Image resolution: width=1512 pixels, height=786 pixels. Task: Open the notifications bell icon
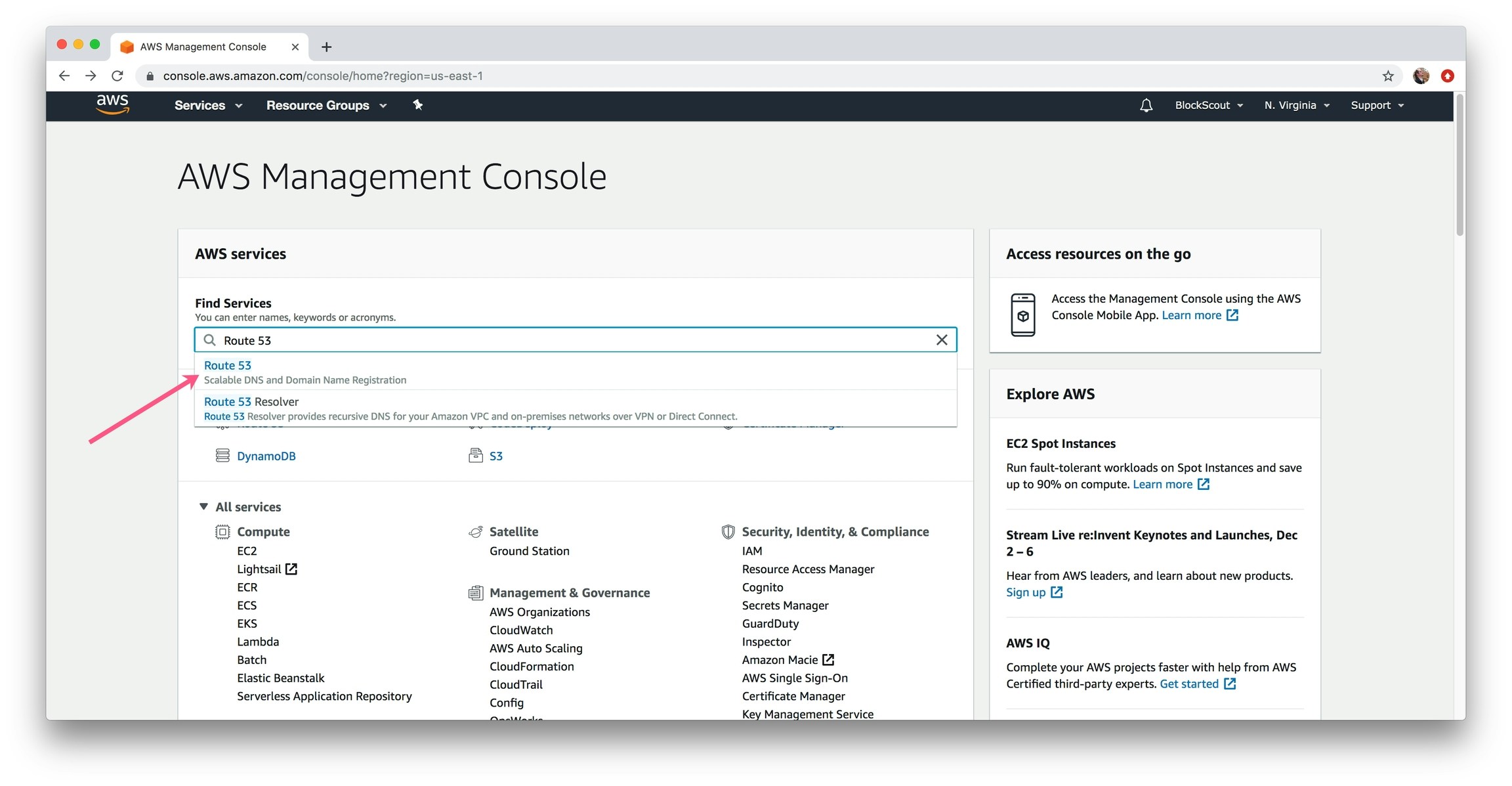click(1146, 105)
